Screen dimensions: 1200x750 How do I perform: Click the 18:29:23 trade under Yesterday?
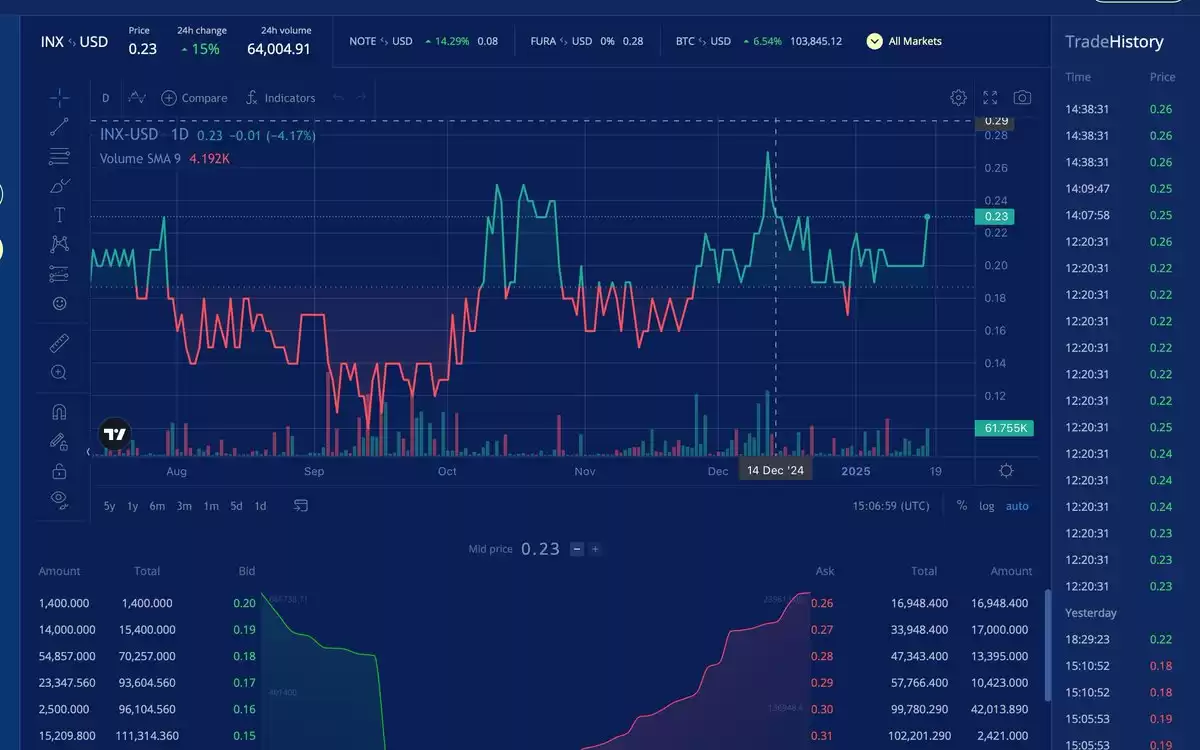[x=1120, y=639]
